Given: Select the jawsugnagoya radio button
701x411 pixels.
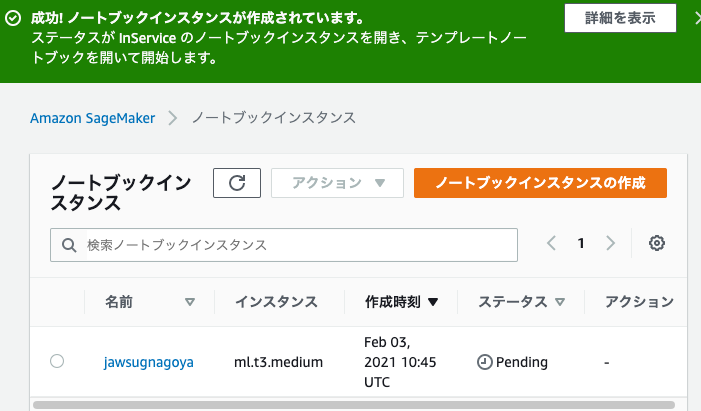Looking at the screenshot, I should [x=57, y=361].
